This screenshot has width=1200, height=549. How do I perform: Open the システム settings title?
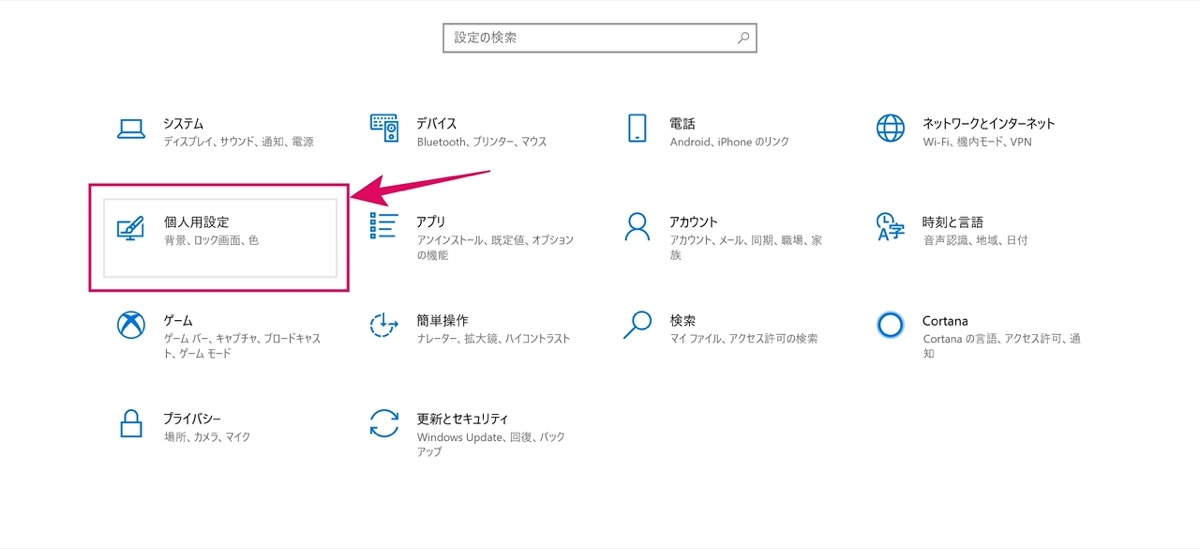click(x=184, y=123)
